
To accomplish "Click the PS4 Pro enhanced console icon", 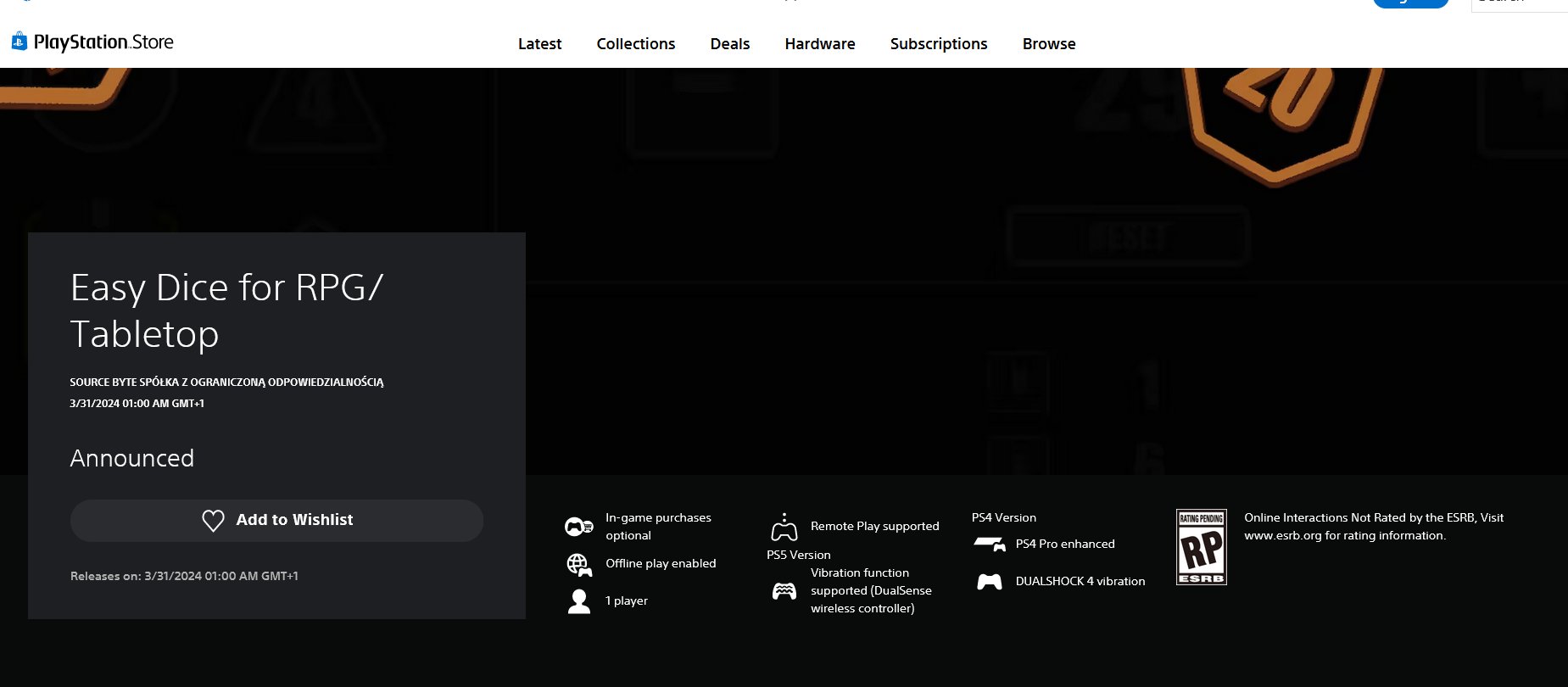I will click(x=990, y=544).
